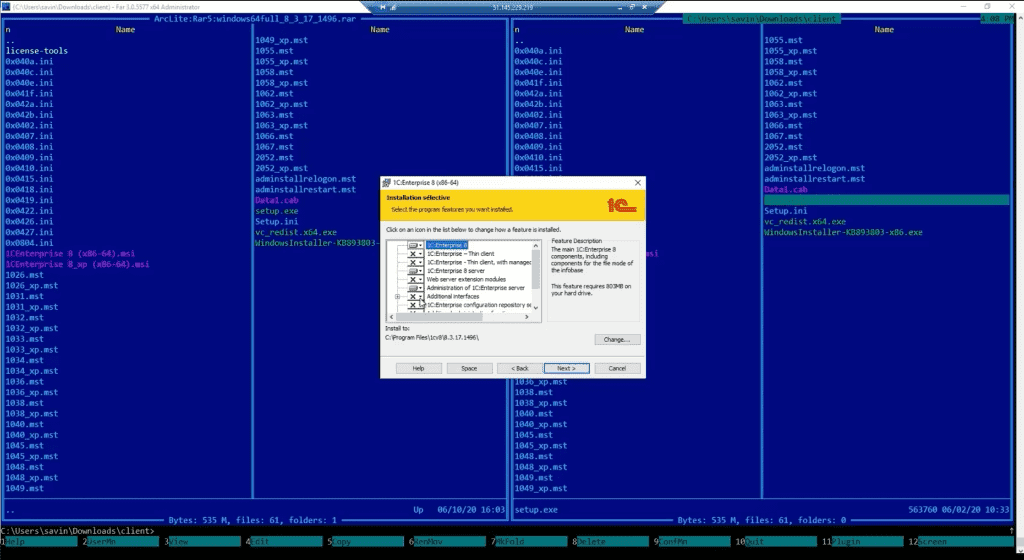Select 1C:Enterprise – Thin client feature label
The height and width of the screenshot is (560, 1024).
pos(460,254)
